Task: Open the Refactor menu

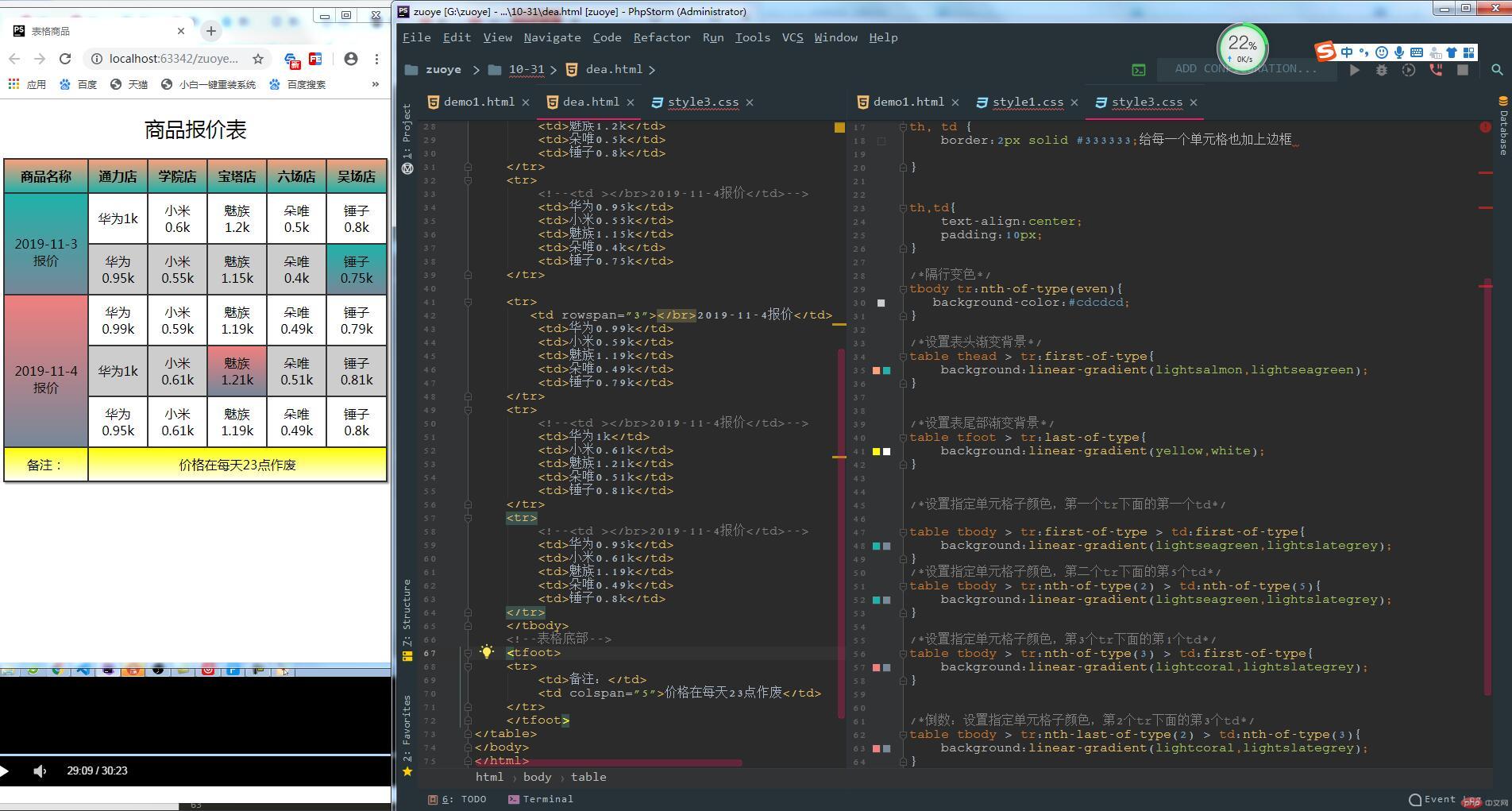Action: (661, 37)
